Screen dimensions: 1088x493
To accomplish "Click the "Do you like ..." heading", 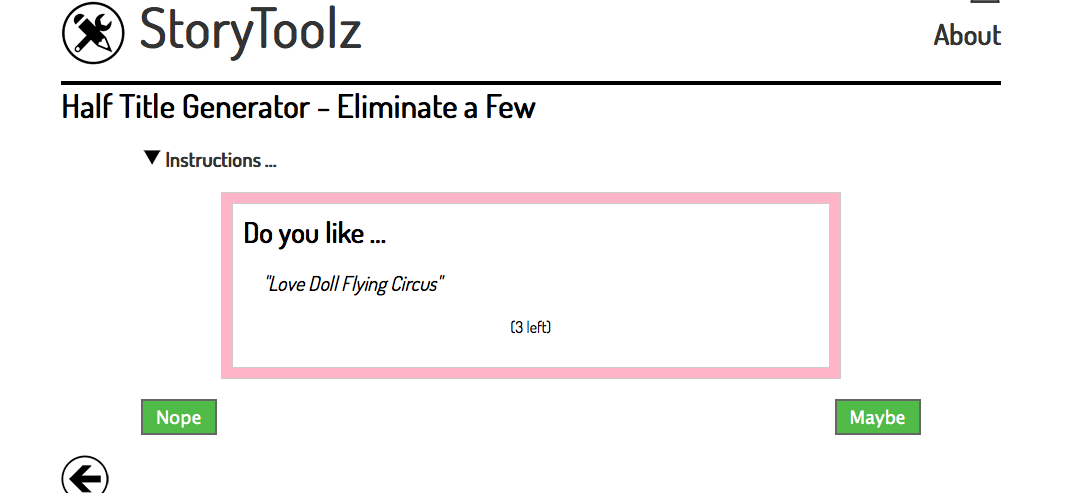I will [x=314, y=233].
